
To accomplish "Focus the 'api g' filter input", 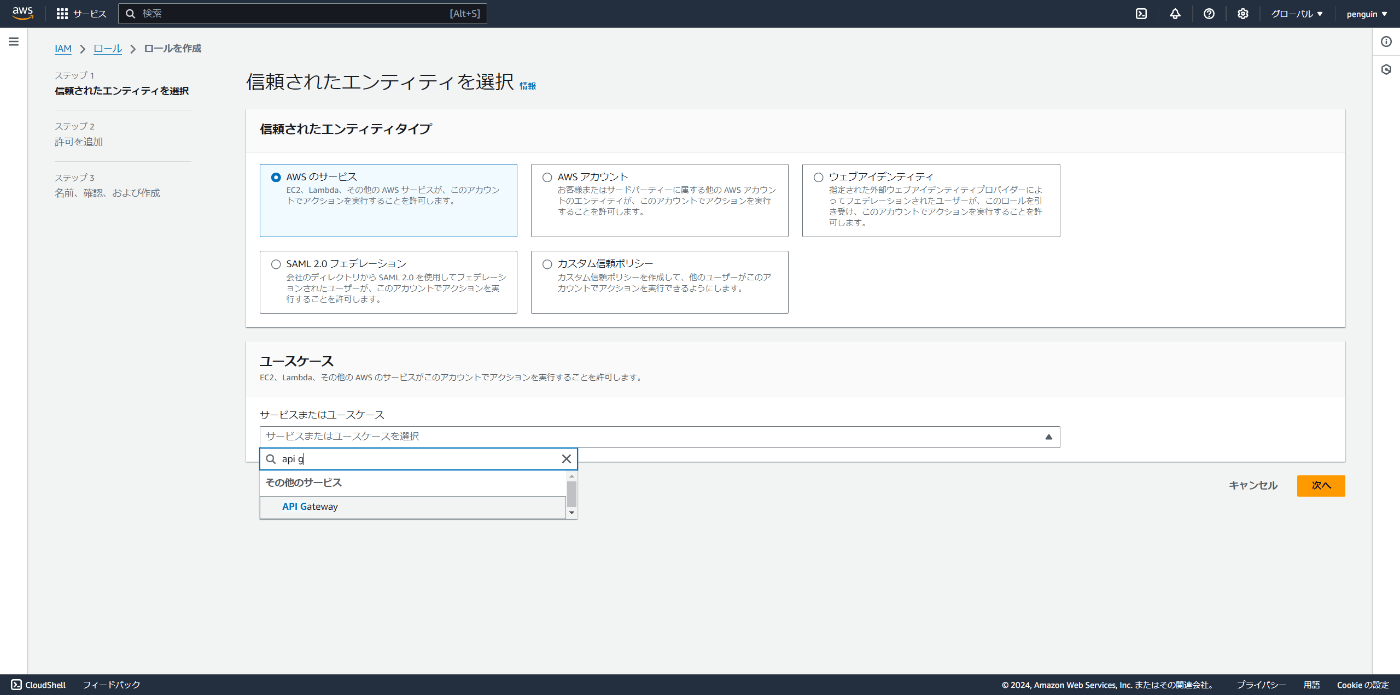I will point(418,459).
